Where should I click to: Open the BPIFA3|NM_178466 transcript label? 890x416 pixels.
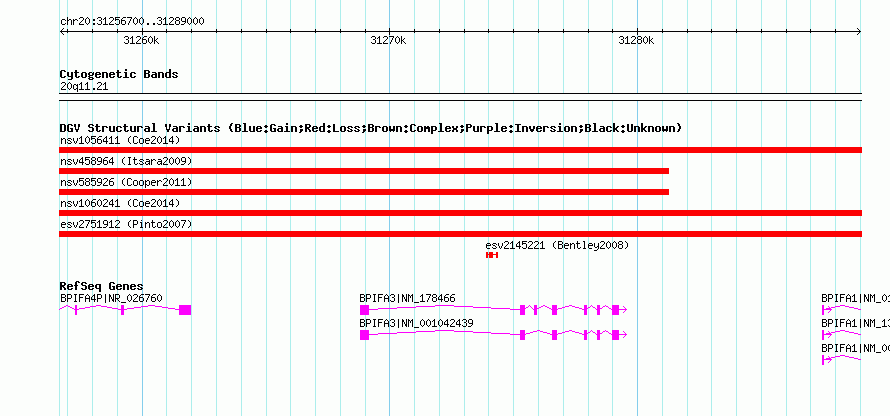click(x=407, y=299)
